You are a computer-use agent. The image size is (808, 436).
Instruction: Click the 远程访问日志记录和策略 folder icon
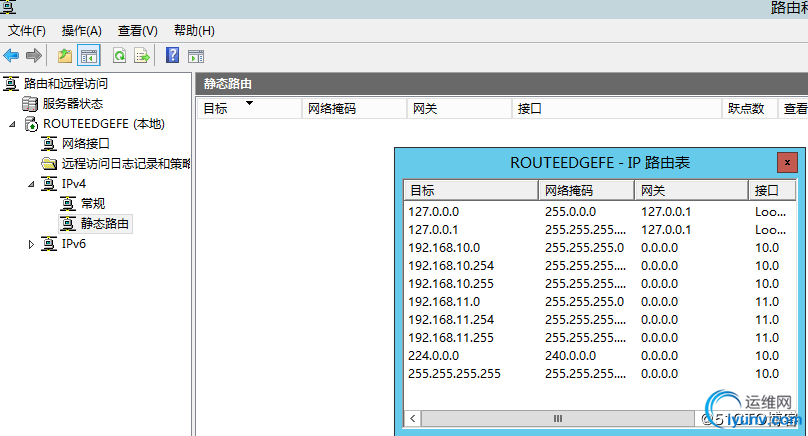click(49, 164)
